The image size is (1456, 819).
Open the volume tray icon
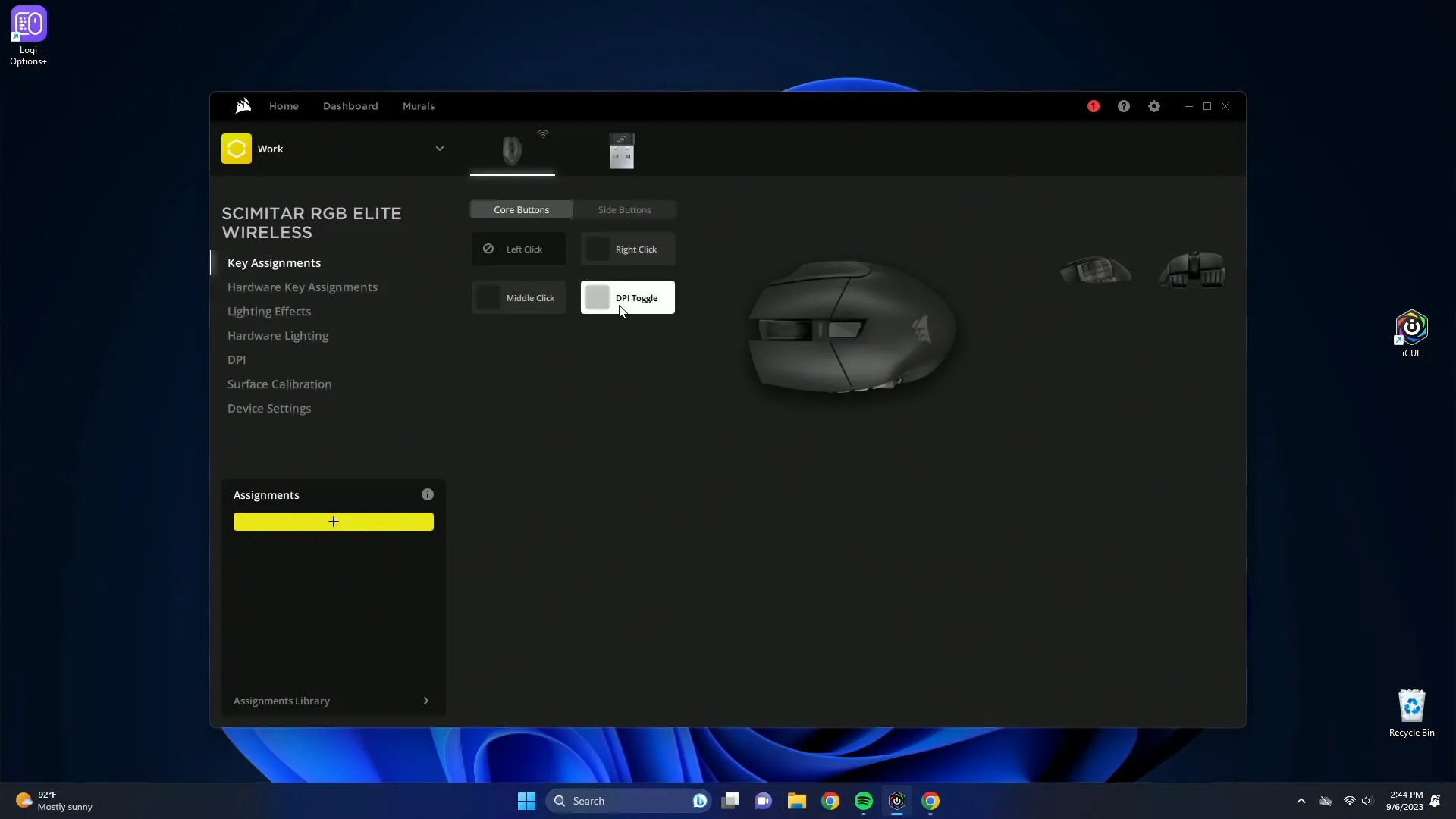[x=1367, y=801]
